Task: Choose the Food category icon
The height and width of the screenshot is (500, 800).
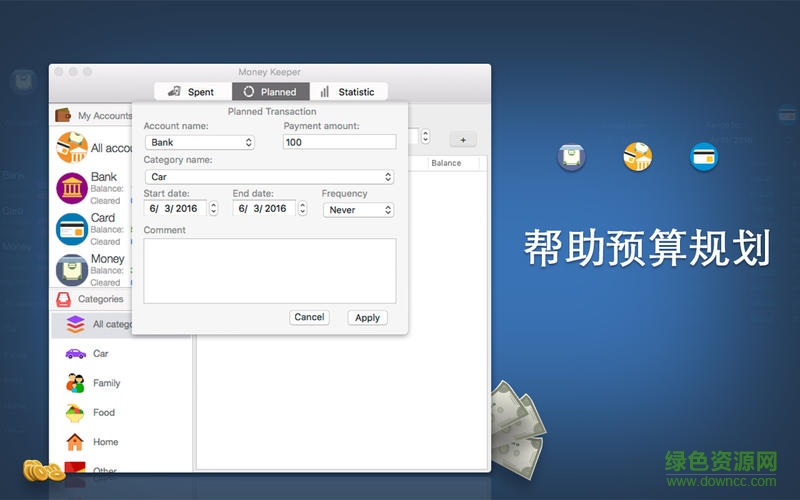Action: (x=75, y=413)
